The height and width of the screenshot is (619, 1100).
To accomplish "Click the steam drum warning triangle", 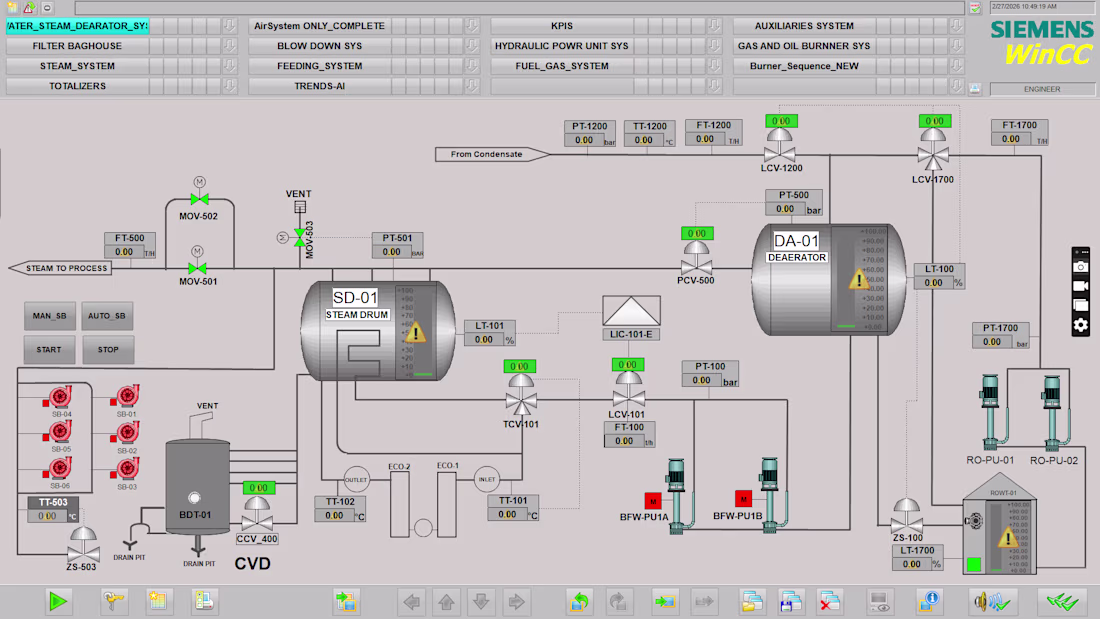I will pyautogui.click(x=415, y=332).
